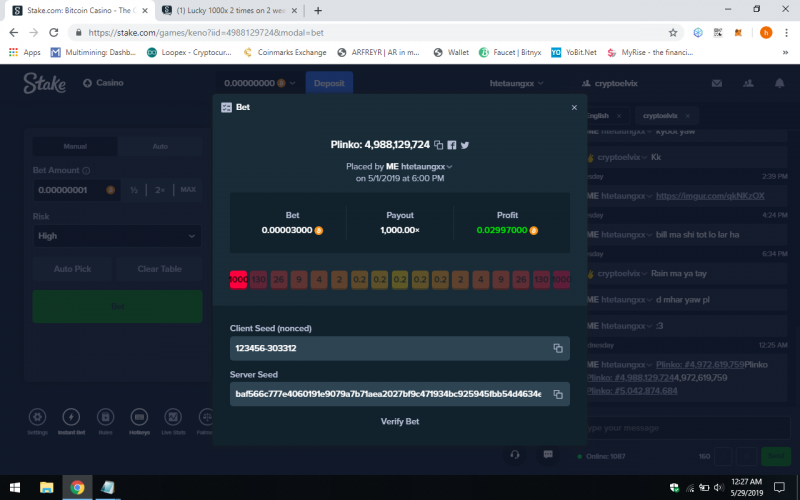The height and width of the screenshot is (500, 800).
Task: Open the Rules icon
Action: point(105,417)
